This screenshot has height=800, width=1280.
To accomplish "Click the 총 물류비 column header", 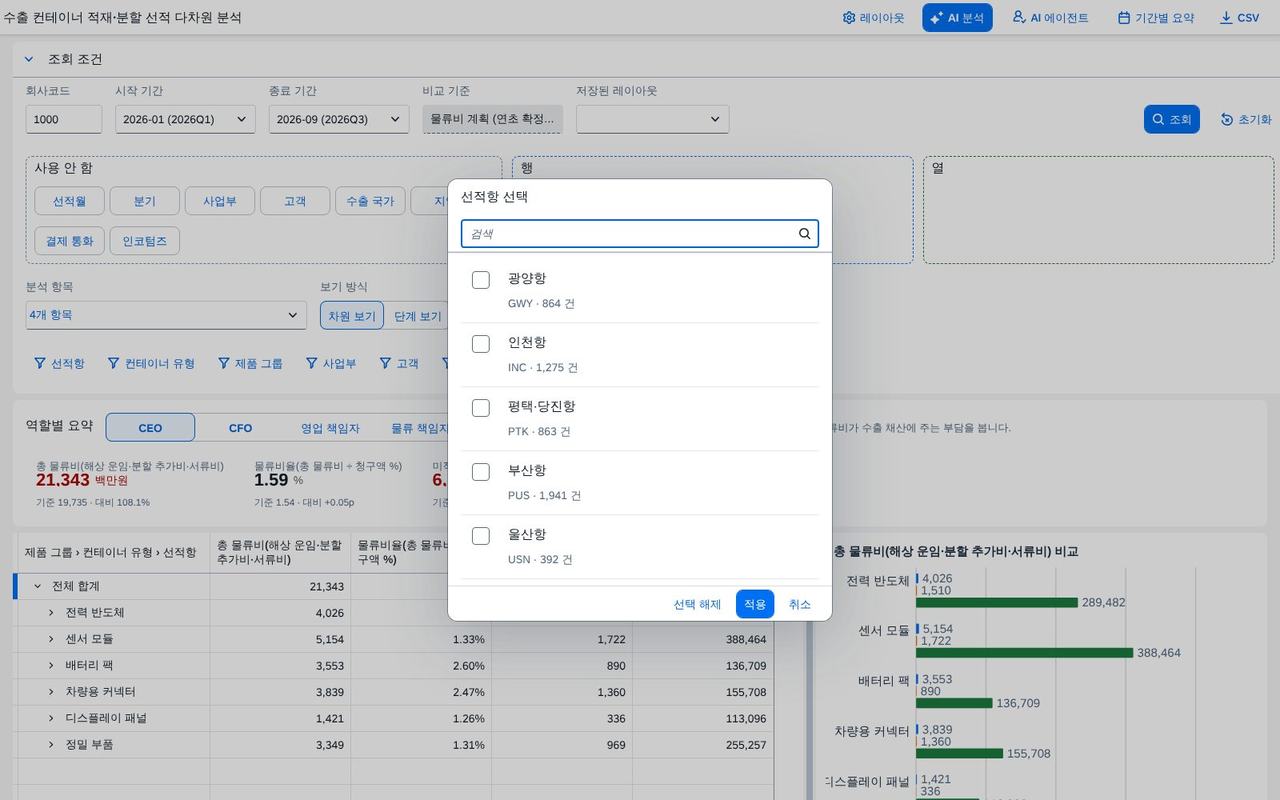I will pyautogui.click(x=280, y=552).
